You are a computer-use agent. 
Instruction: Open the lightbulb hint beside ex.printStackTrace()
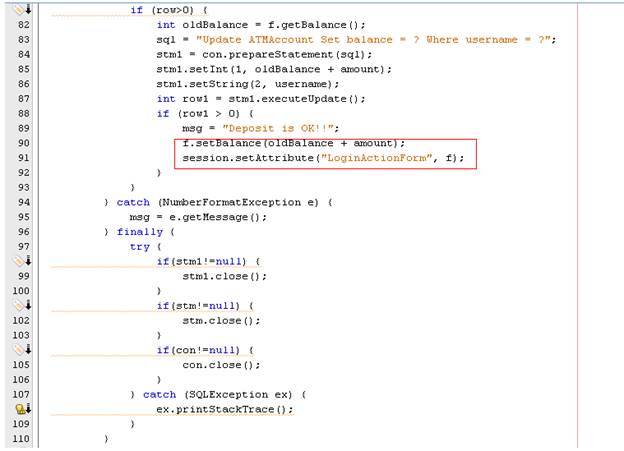[x=23, y=409]
